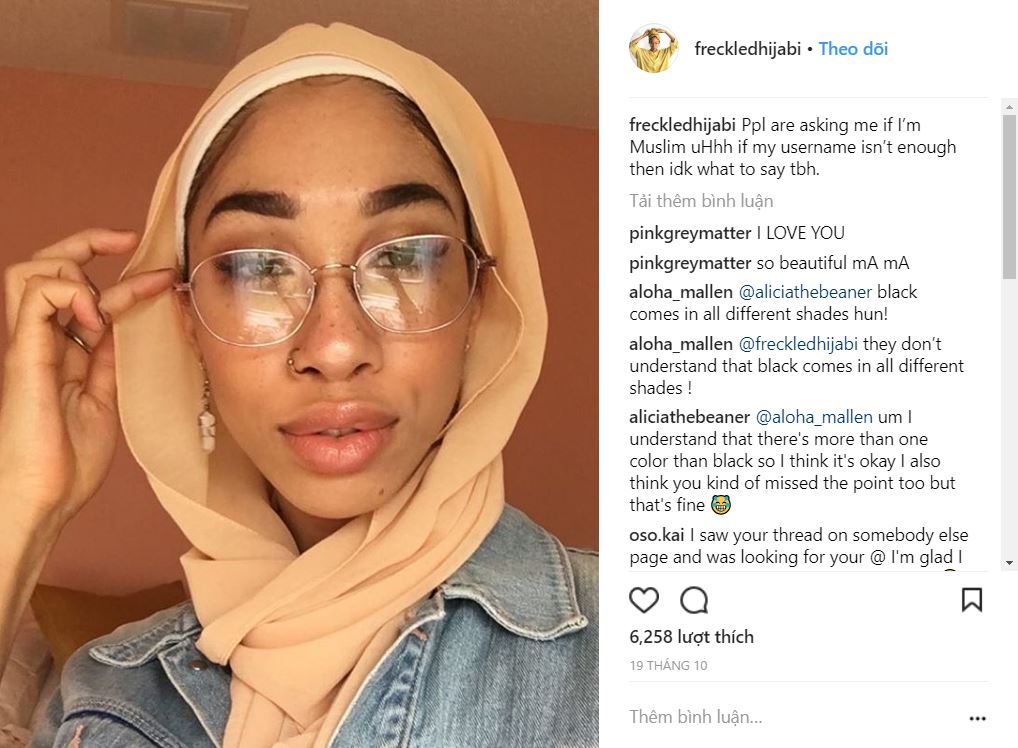Follow the account via Theo dõi
The image size is (1018, 748).
tap(853, 49)
